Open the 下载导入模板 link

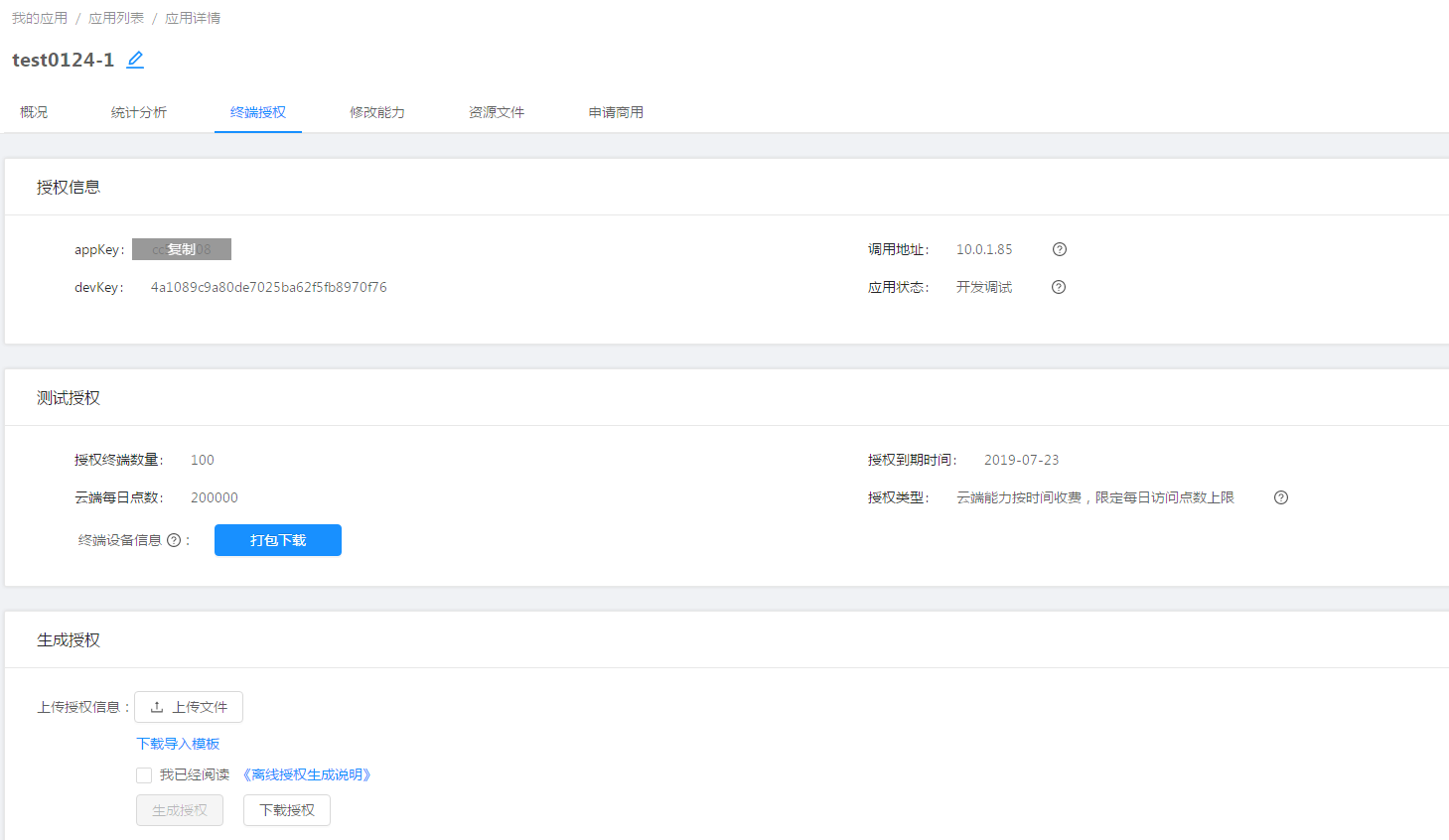pyautogui.click(x=178, y=742)
